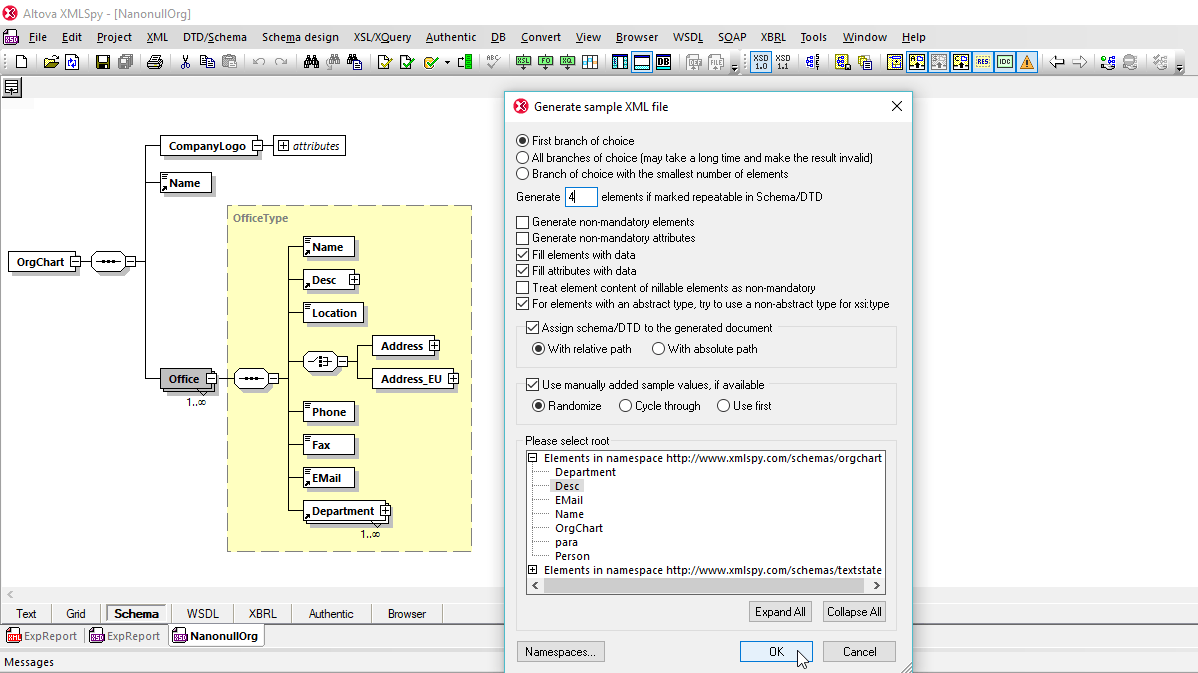Select All branches of choice option
1198x673 pixels.
pyautogui.click(x=522, y=158)
